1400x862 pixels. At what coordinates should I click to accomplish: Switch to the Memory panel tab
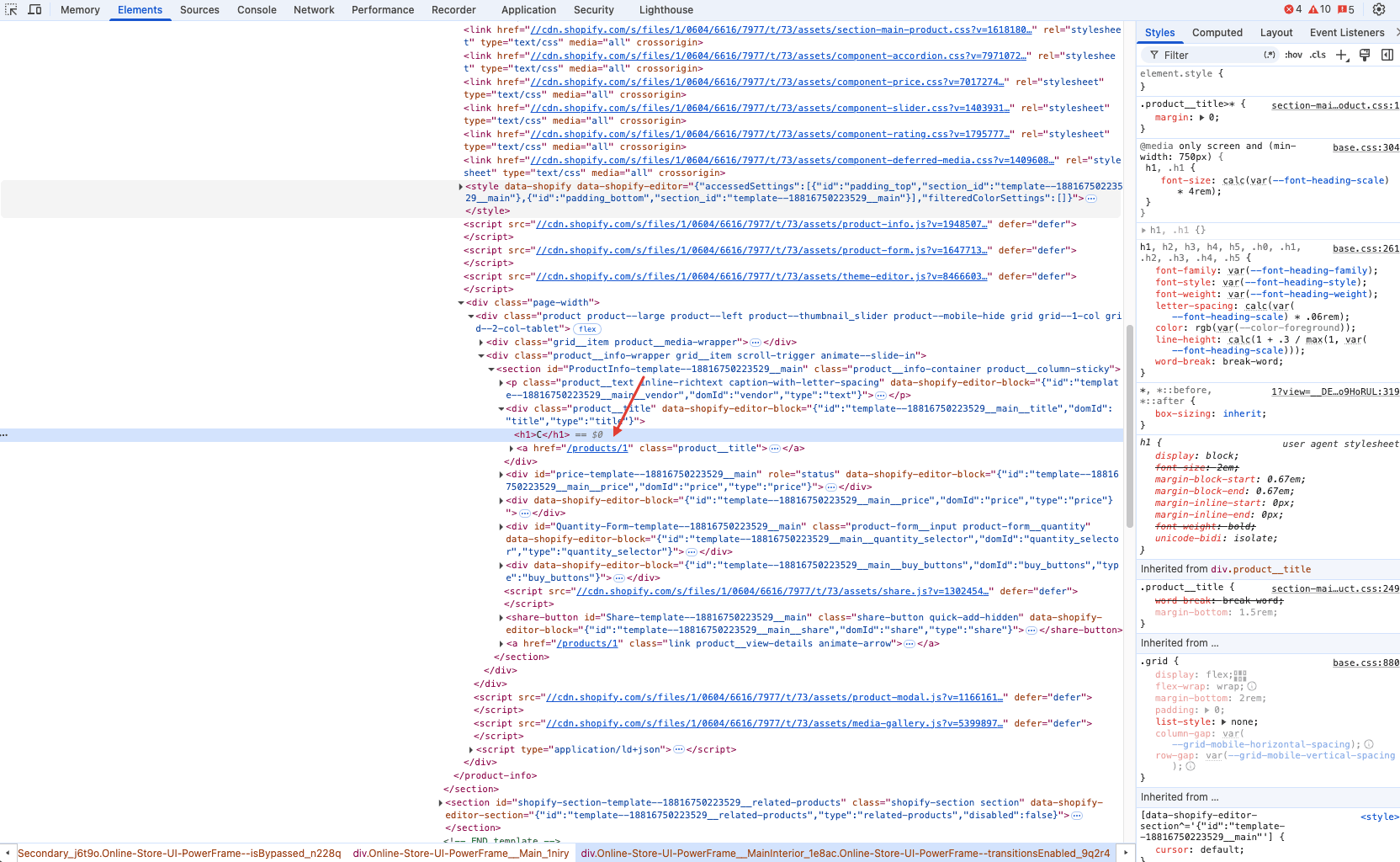[x=80, y=10]
